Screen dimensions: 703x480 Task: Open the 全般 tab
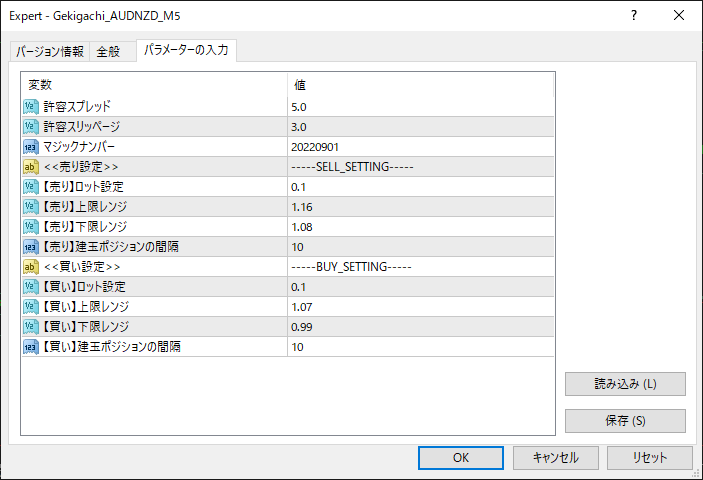pyautogui.click(x=108, y=52)
